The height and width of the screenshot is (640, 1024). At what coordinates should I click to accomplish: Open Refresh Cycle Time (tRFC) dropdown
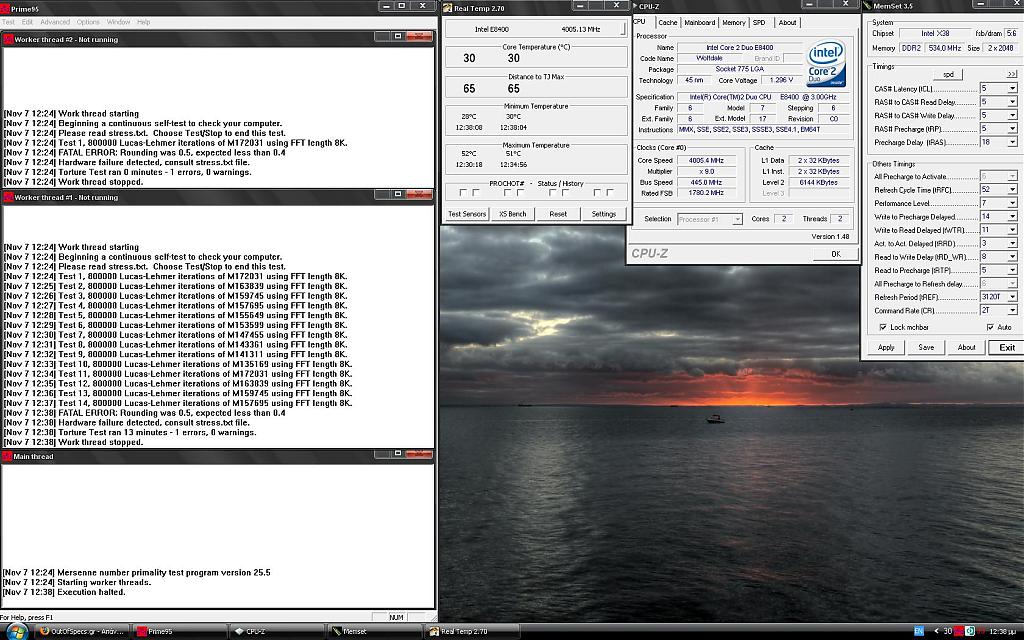coord(1012,189)
